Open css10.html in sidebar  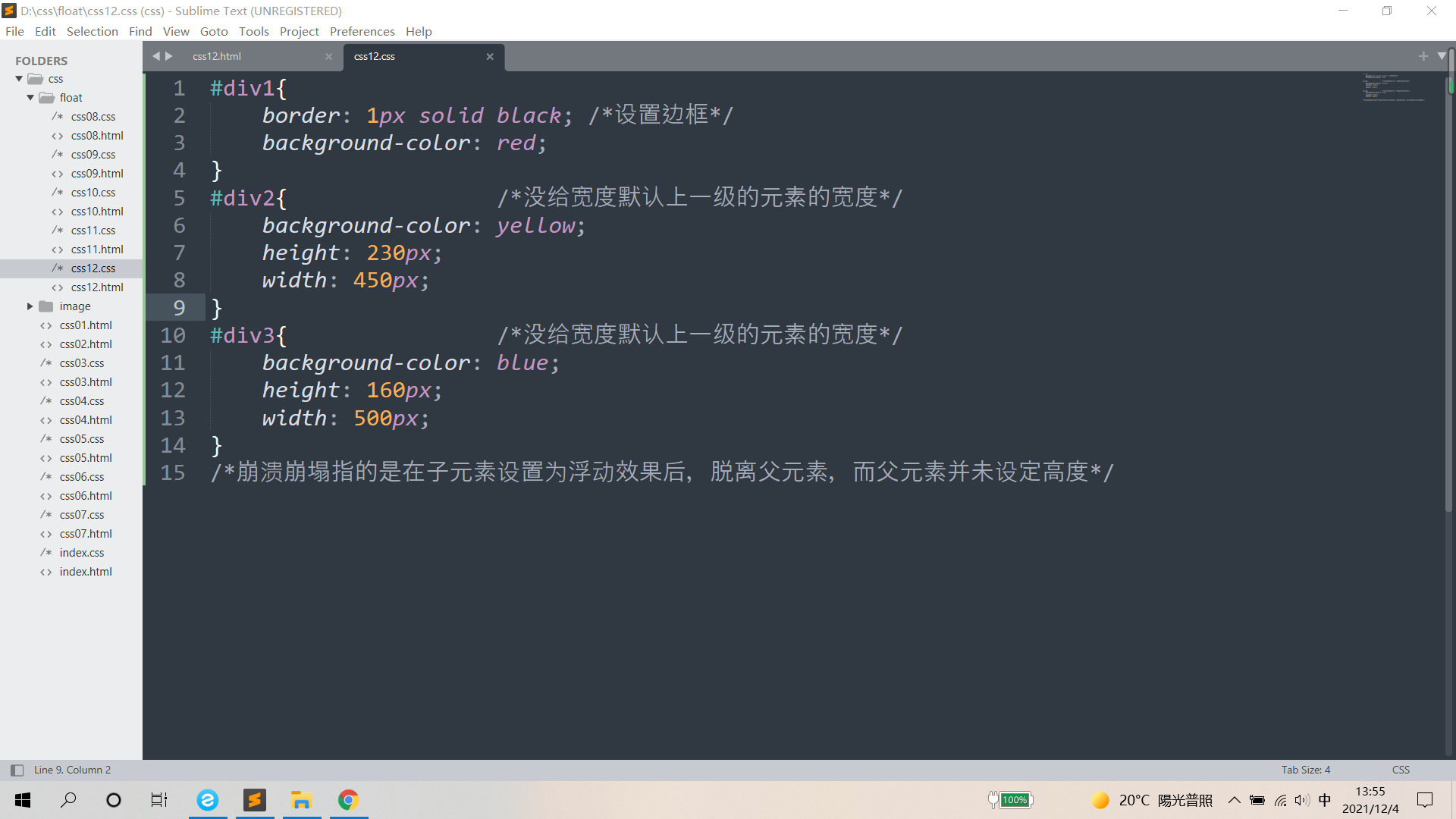pyautogui.click(x=97, y=212)
